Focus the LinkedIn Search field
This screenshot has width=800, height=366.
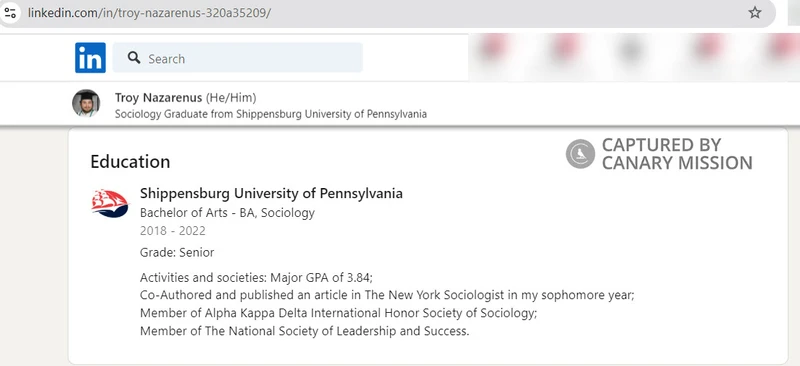[238, 58]
